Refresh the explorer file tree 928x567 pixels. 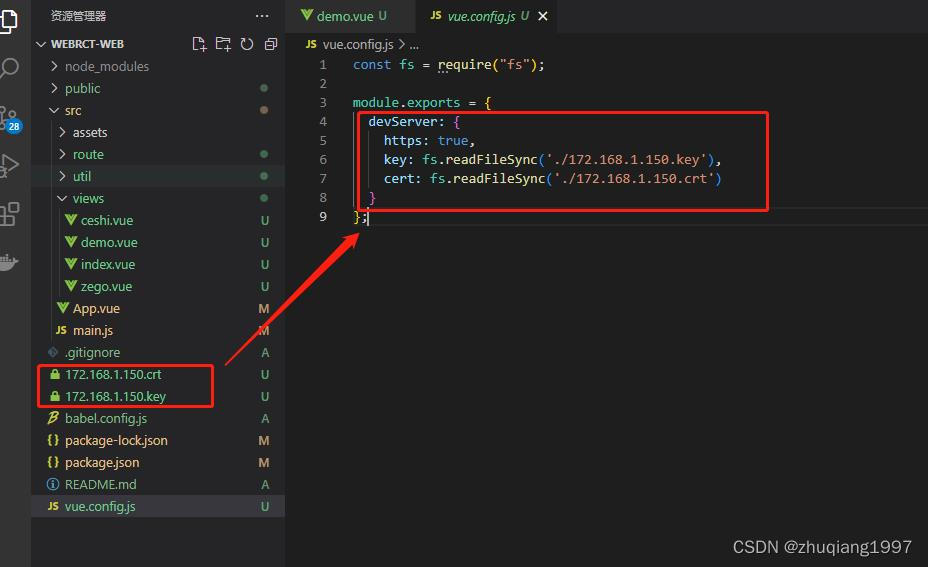247,44
